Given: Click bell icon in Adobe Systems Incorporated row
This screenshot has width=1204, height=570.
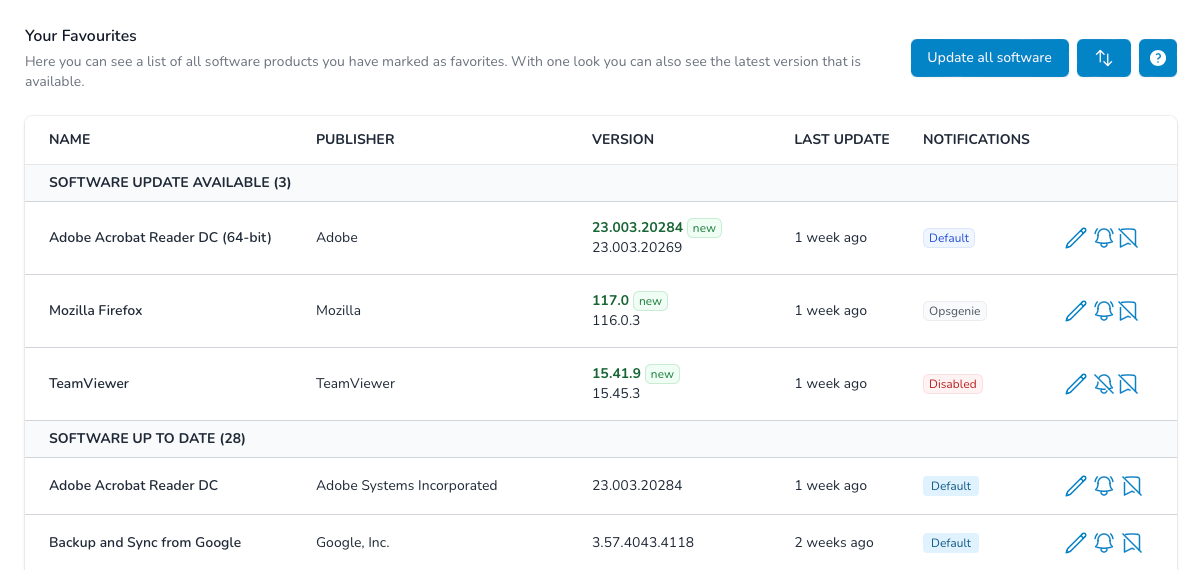Looking at the screenshot, I should tap(1104, 486).
